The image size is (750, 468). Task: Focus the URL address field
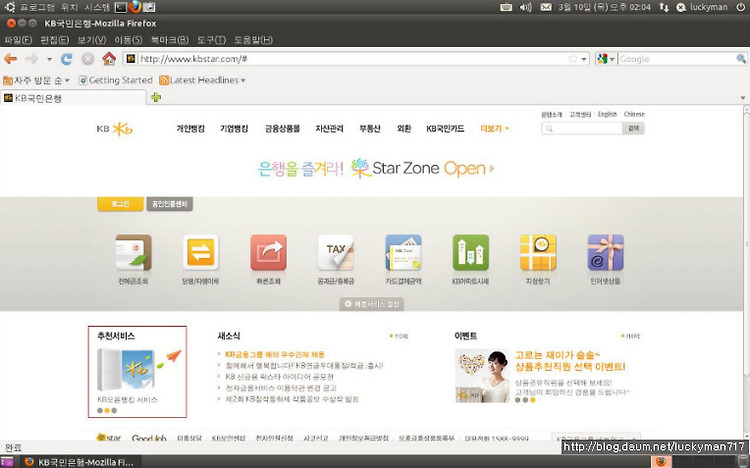352,59
